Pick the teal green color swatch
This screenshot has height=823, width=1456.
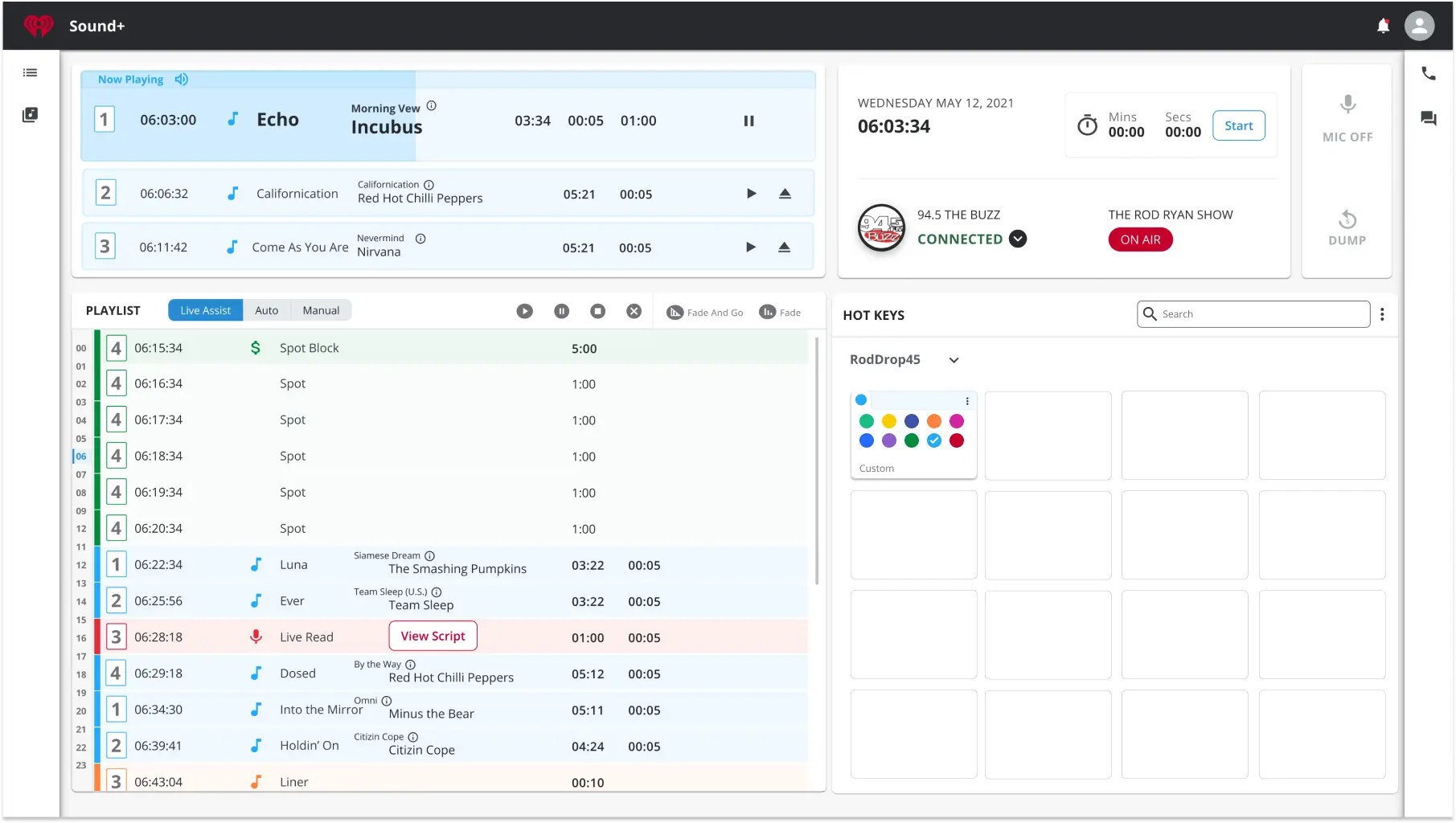tap(866, 421)
